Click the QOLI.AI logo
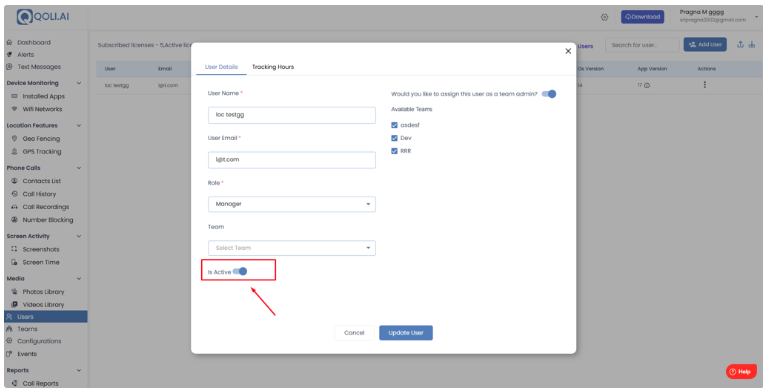This screenshot has height=388, width=763. (x=43, y=17)
